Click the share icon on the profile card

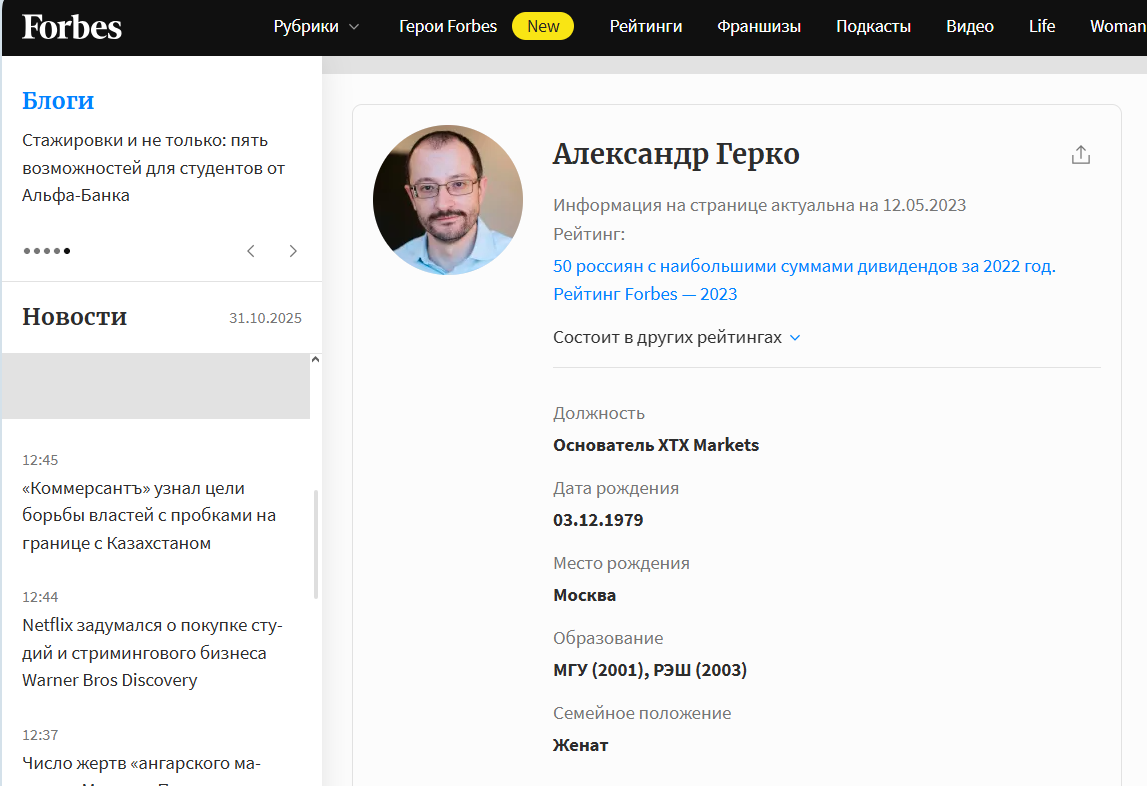1080,154
